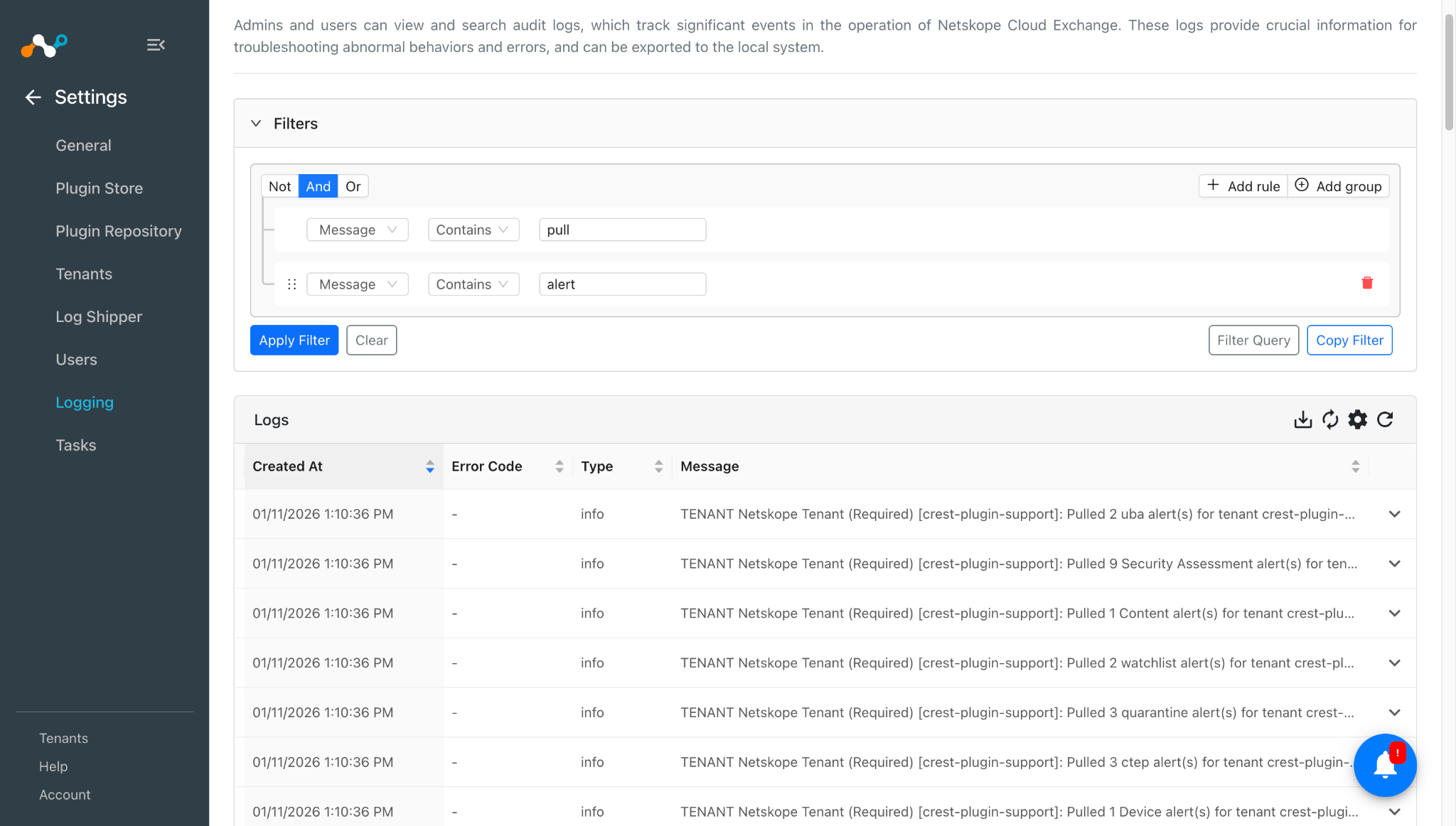Screen dimensions: 1456x826
Task: Sort by Message column arrows
Action: point(1356,466)
